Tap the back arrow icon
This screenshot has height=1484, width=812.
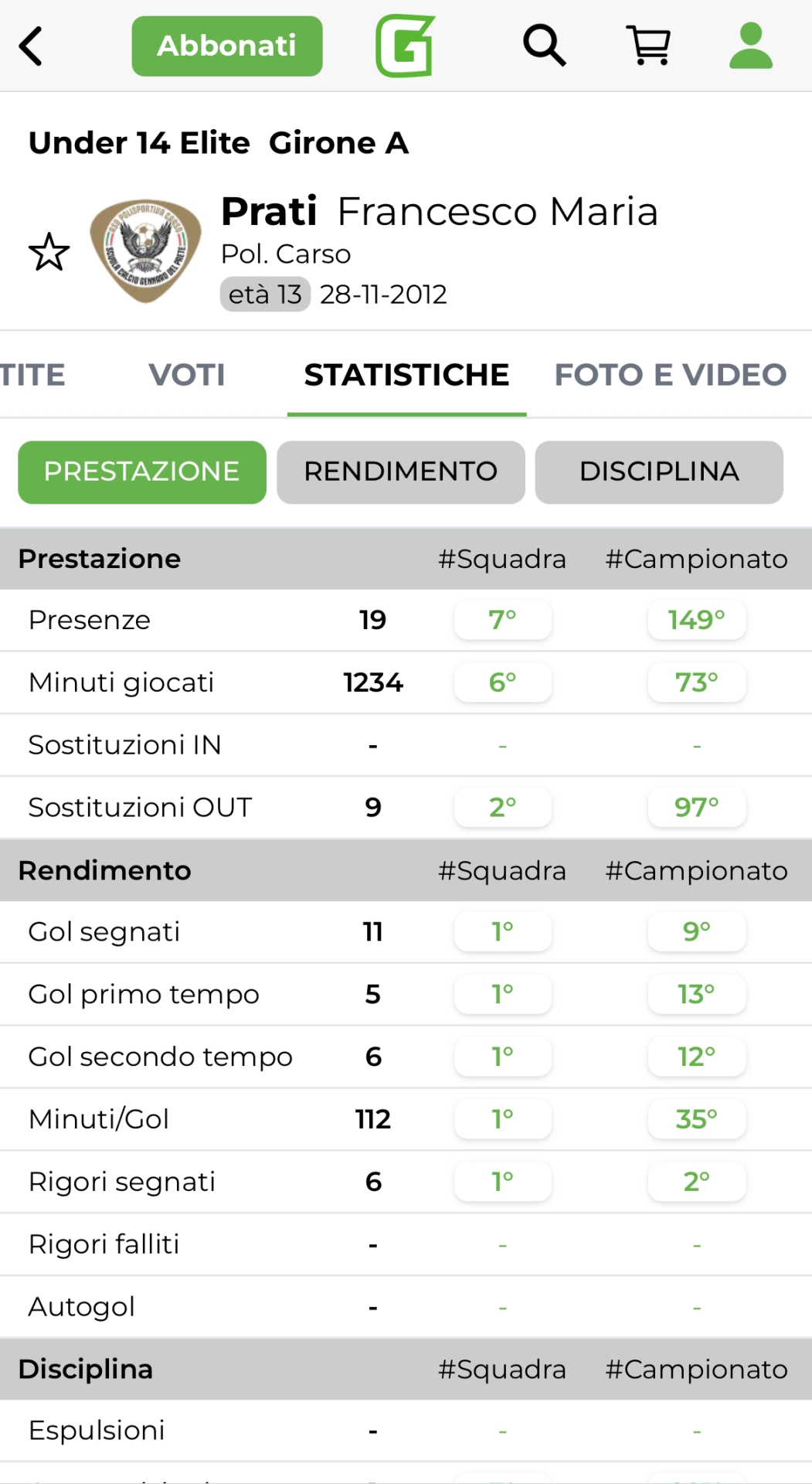coord(31,46)
